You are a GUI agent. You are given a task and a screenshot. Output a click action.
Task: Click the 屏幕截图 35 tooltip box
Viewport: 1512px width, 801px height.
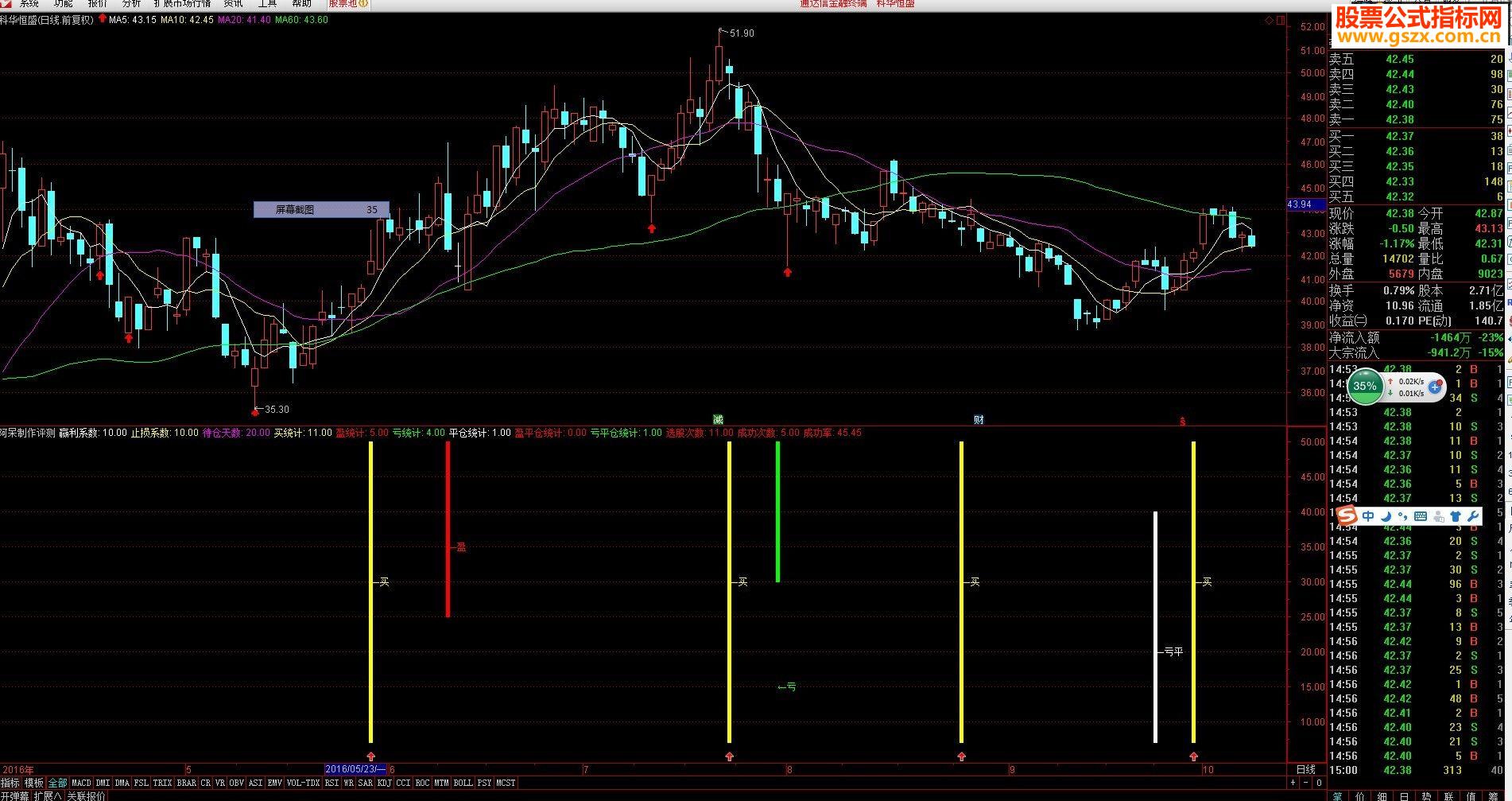(321, 209)
